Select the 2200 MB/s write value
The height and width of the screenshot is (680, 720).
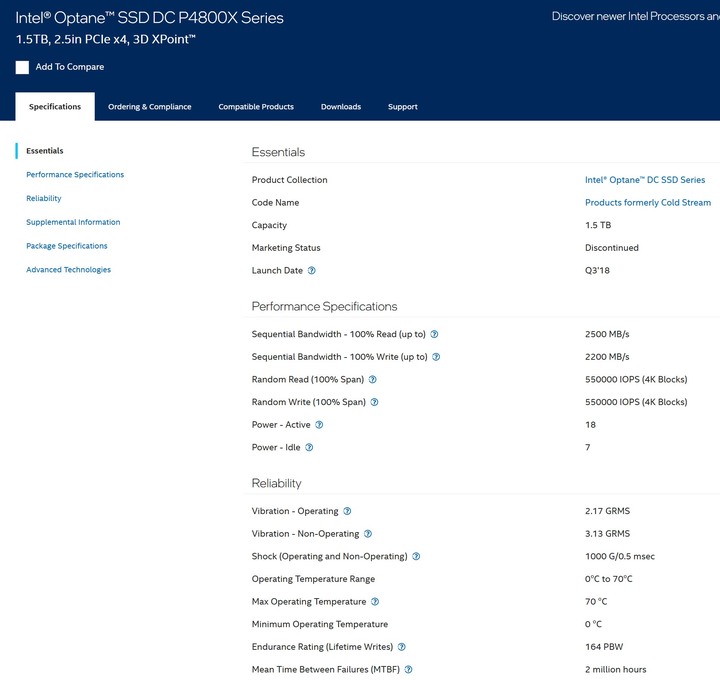pos(607,357)
